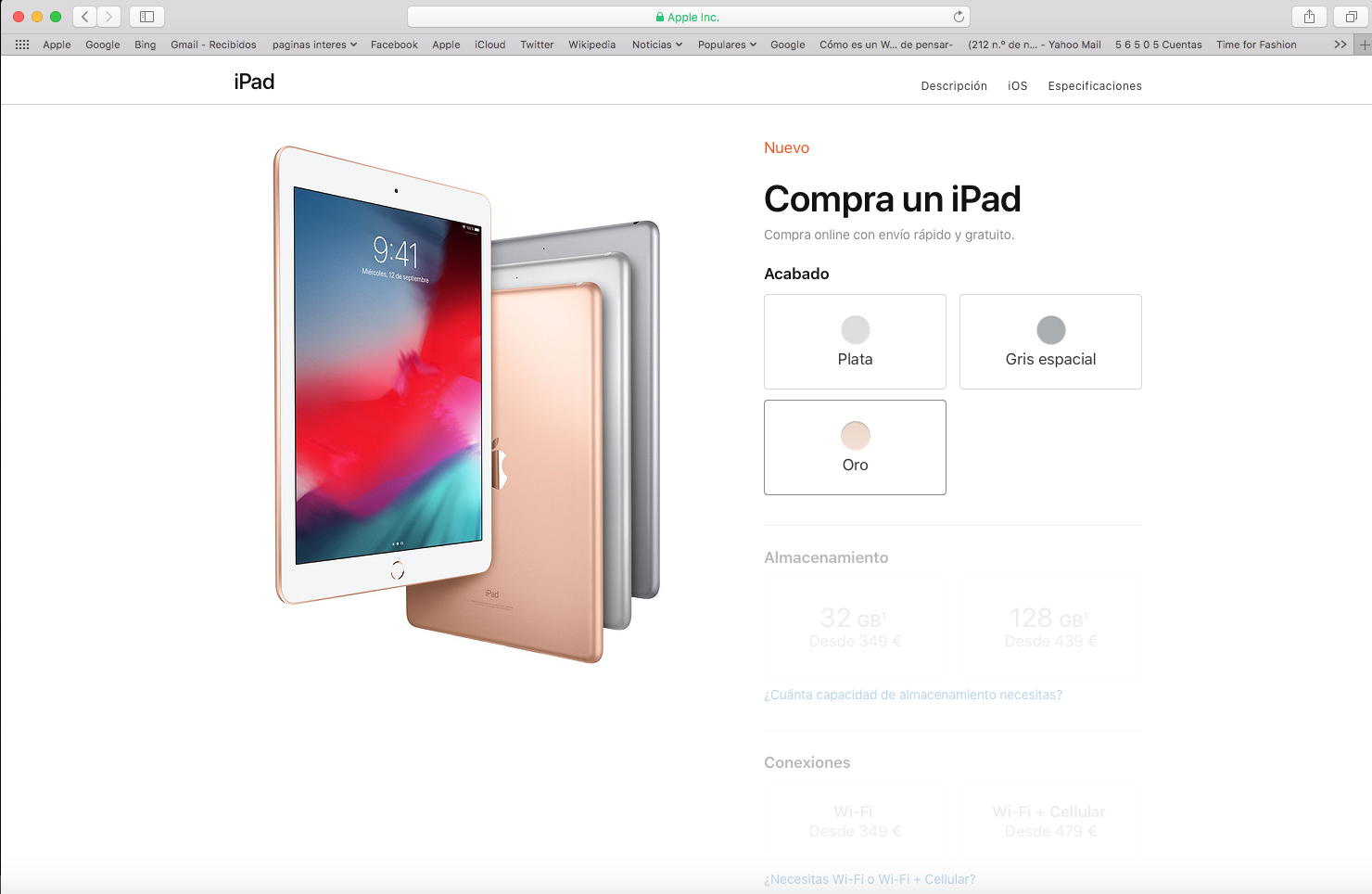Add a new tab with plus icon
1372x894 pixels.
click(1364, 45)
